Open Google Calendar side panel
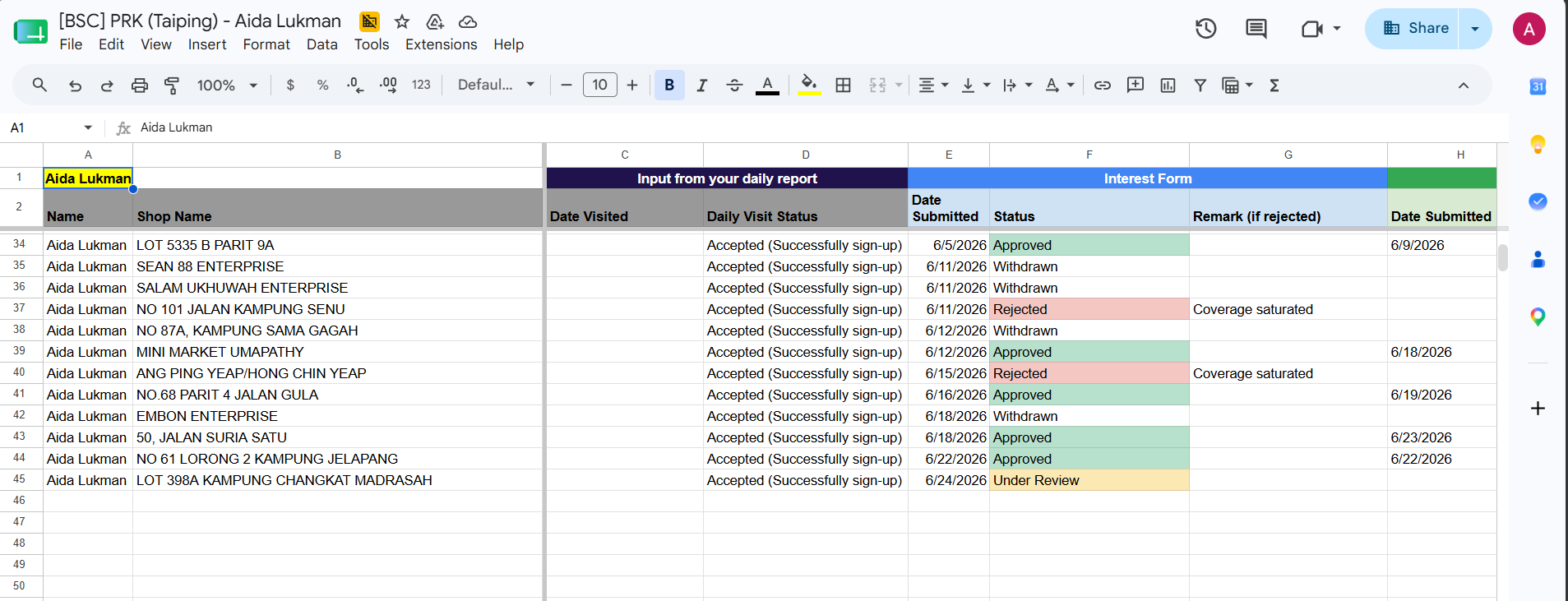1568x601 pixels. (x=1538, y=86)
